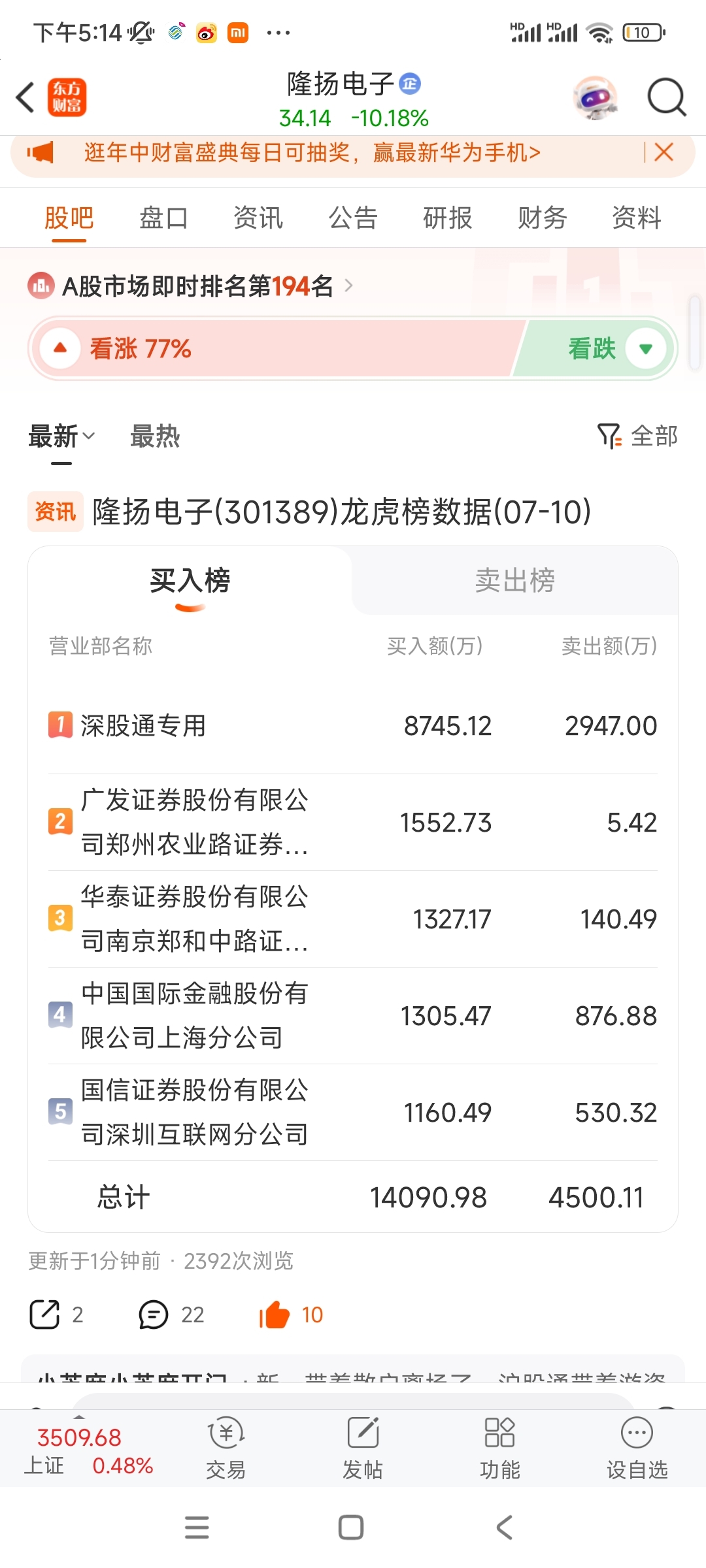Select the 华泰证券 南京郑和中路 row

(353, 919)
